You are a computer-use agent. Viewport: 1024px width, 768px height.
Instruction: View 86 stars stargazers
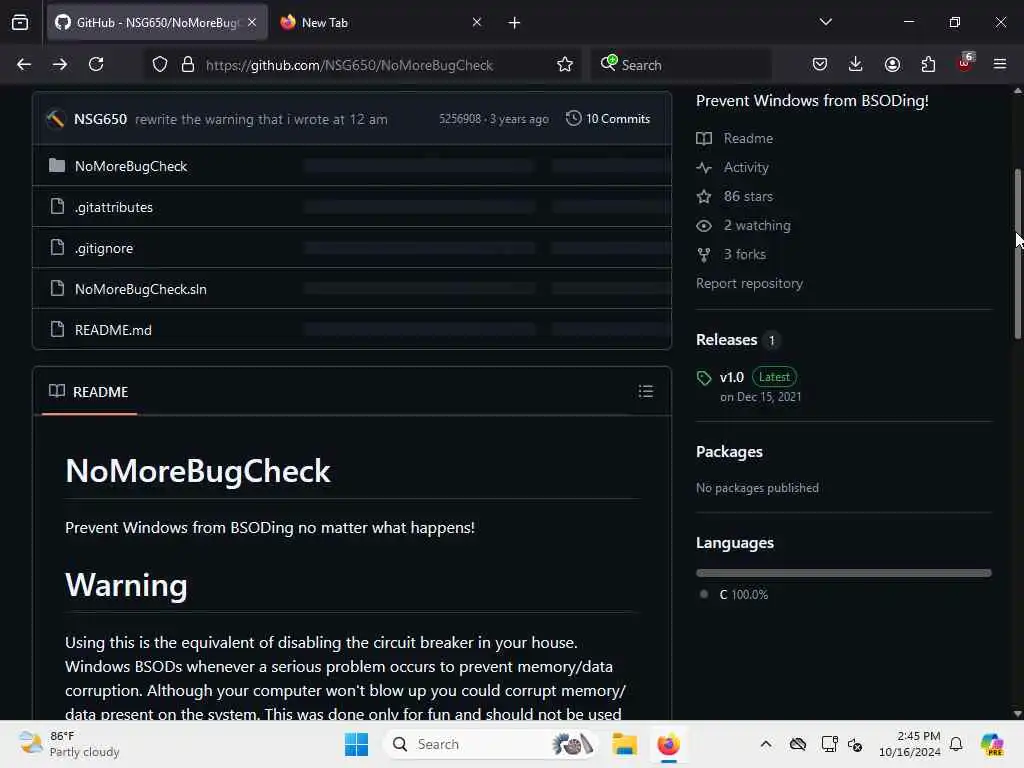click(x=748, y=196)
